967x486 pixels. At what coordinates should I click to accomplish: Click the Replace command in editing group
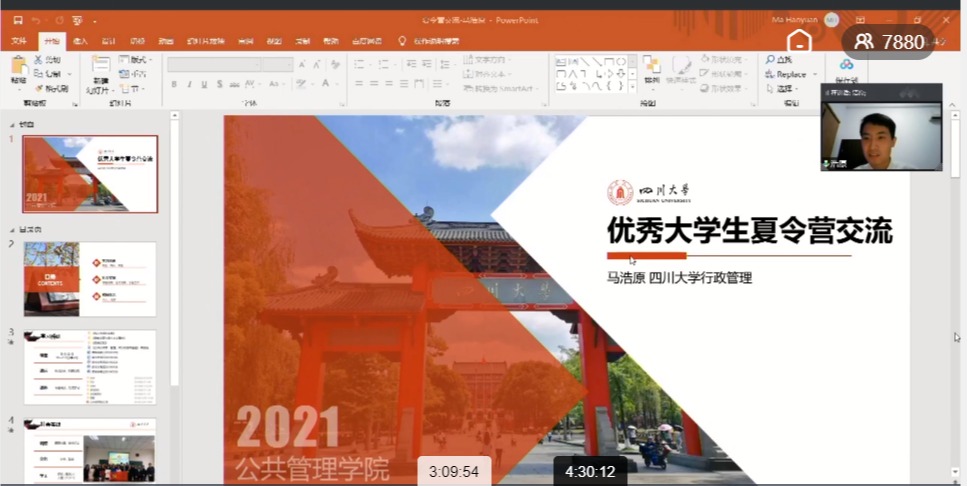coord(790,74)
